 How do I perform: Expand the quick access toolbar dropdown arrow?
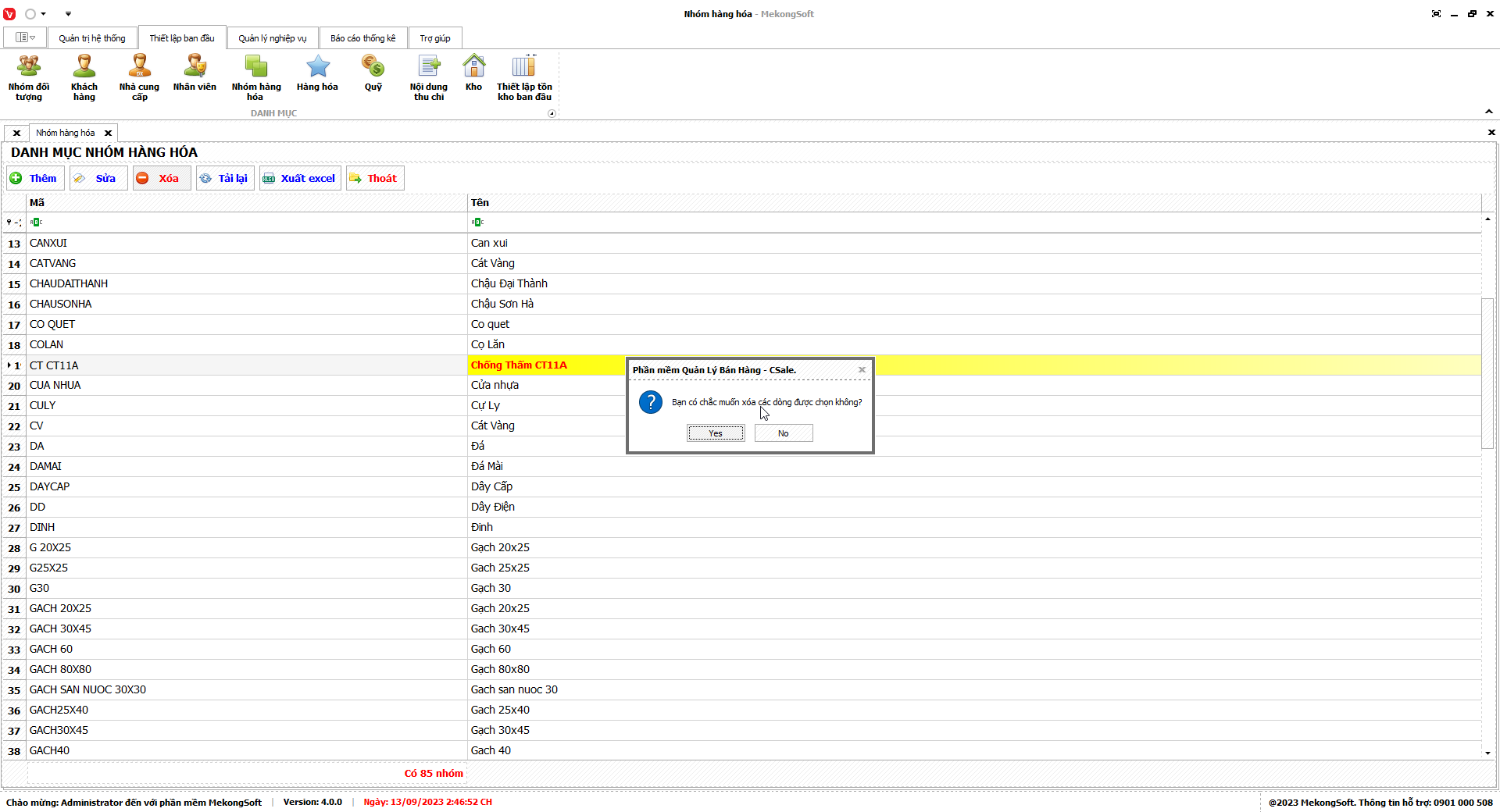point(68,14)
